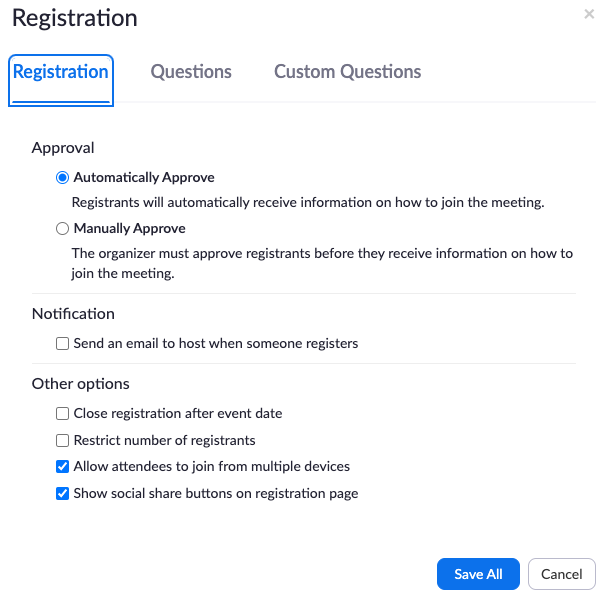Viewport: 608px width, 599px height.
Task: Click the 'Close registration after event date' label
Action: tap(178, 413)
